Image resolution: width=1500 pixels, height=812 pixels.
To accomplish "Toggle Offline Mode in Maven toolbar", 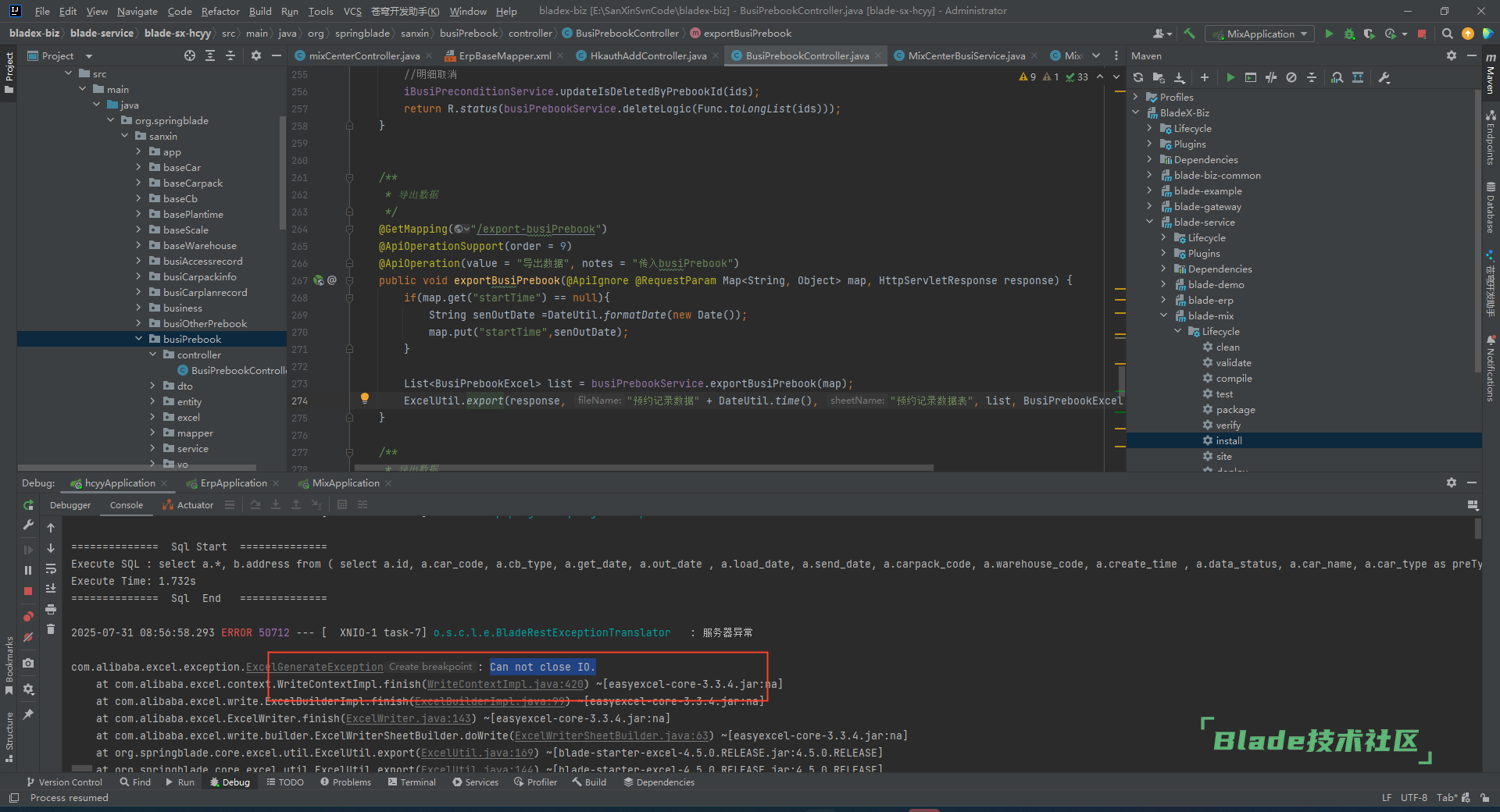I will 1271,77.
